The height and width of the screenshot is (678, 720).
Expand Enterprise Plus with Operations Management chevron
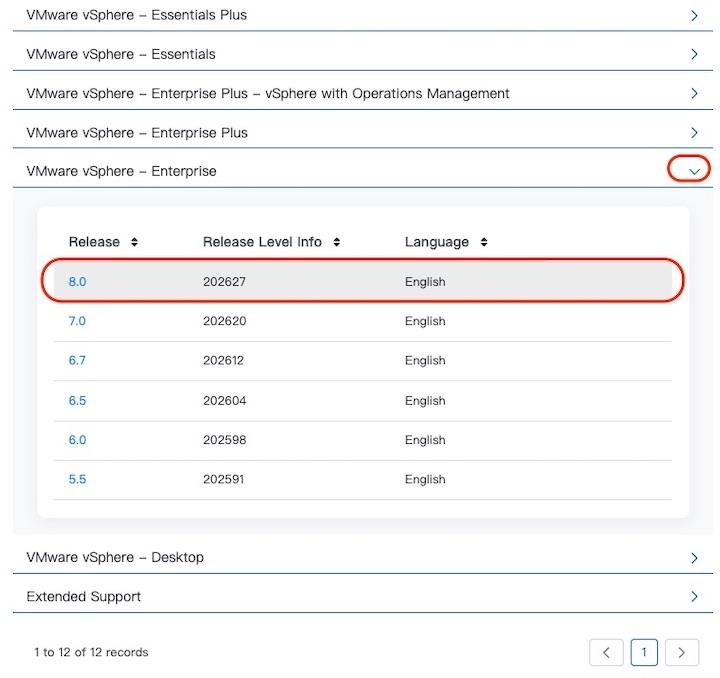[694, 94]
